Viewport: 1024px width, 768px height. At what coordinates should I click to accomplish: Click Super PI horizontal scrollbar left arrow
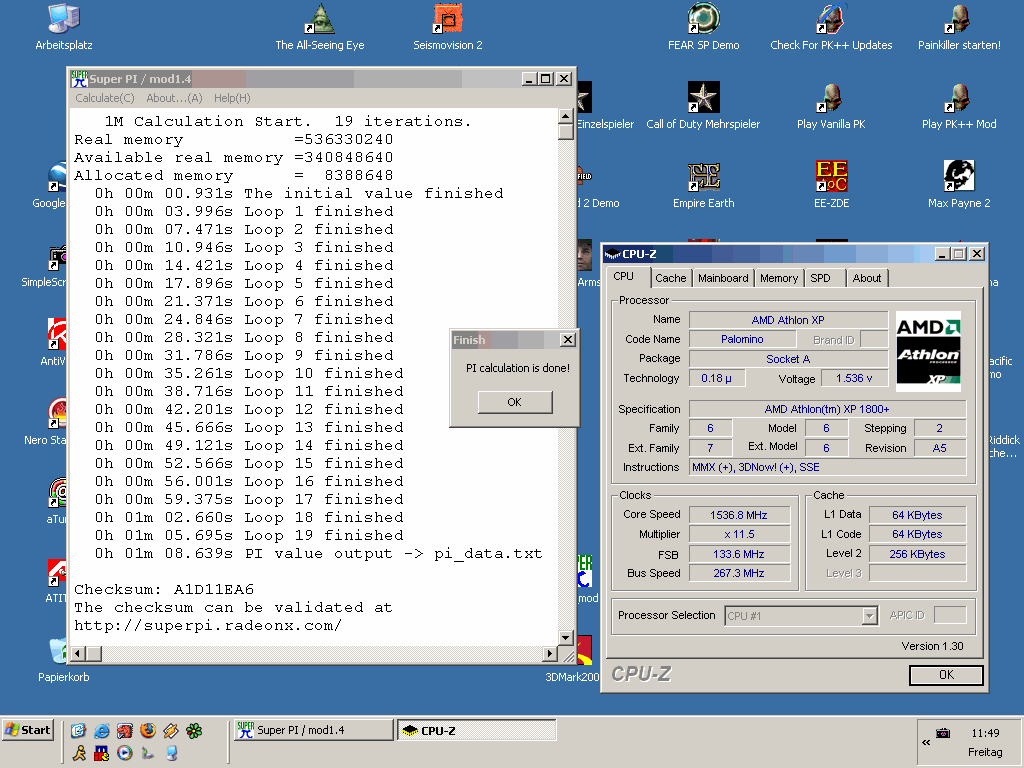[78, 653]
